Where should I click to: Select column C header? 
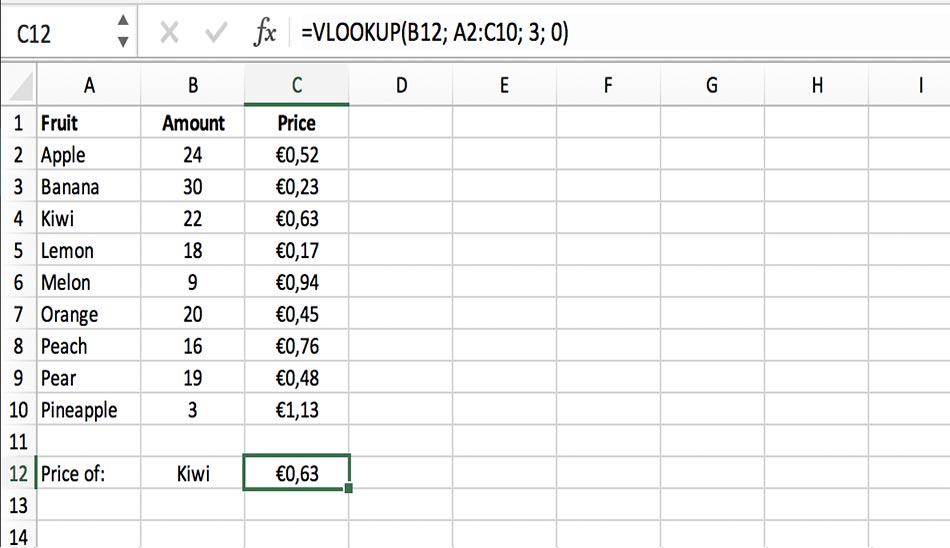tap(297, 85)
